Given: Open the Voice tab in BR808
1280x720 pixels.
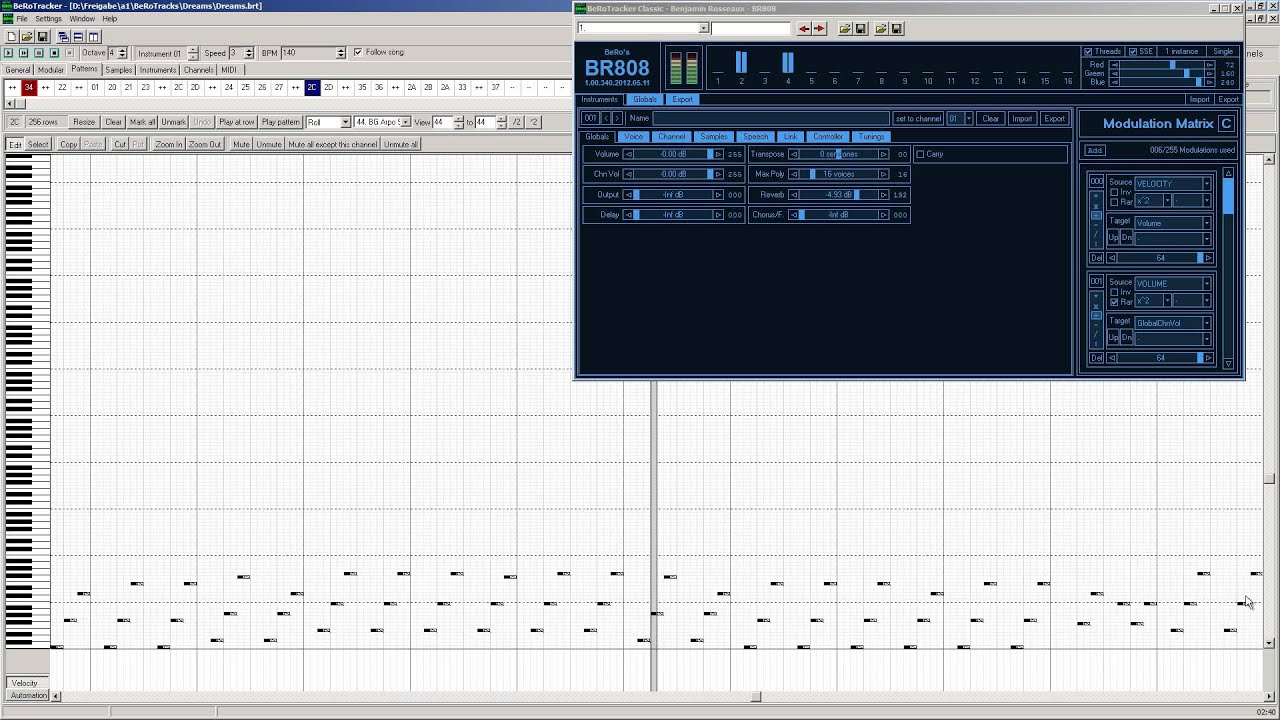Looking at the screenshot, I should click(633, 136).
